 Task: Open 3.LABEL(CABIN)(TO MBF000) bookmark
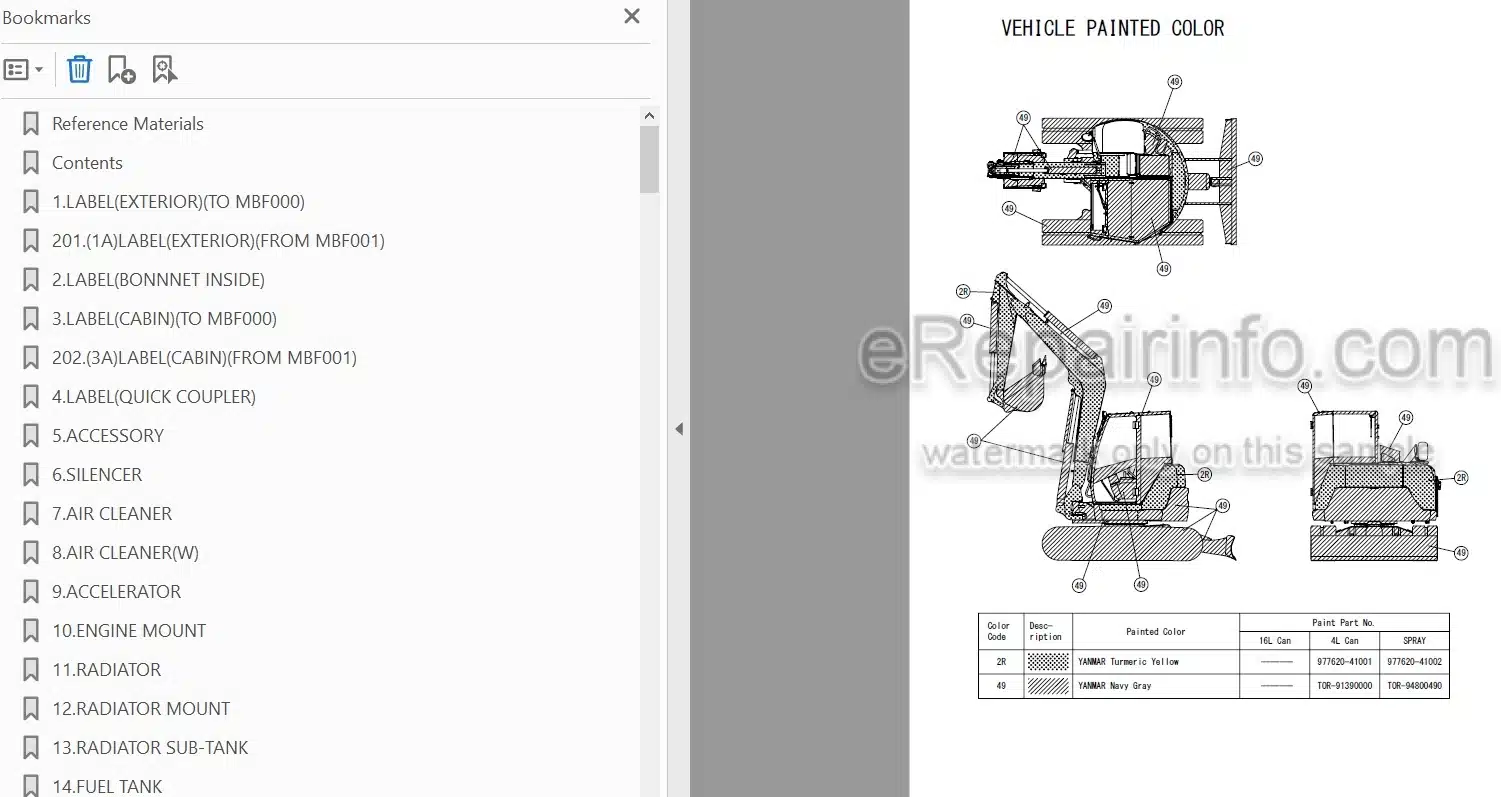tap(164, 319)
